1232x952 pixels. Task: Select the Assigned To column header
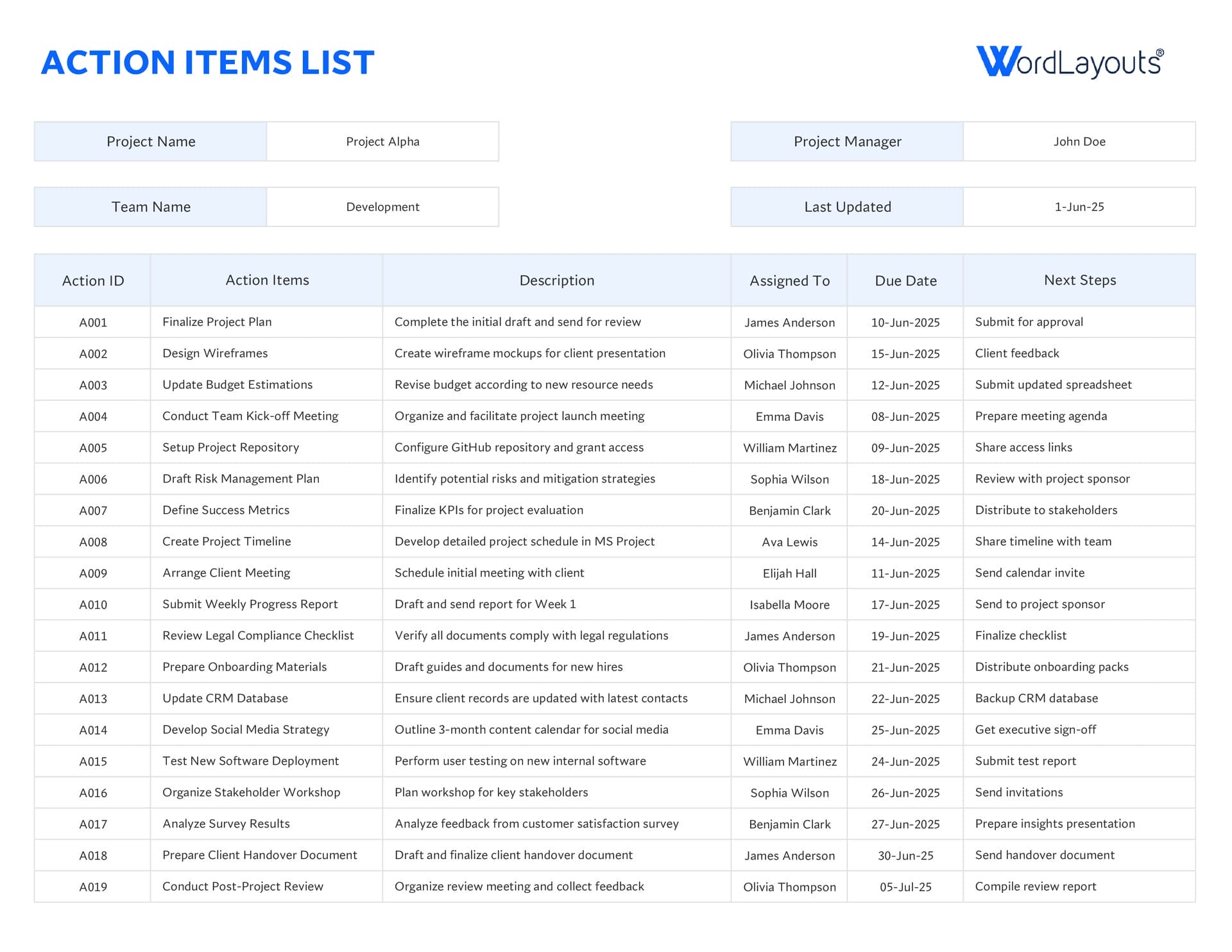[x=789, y=280]
